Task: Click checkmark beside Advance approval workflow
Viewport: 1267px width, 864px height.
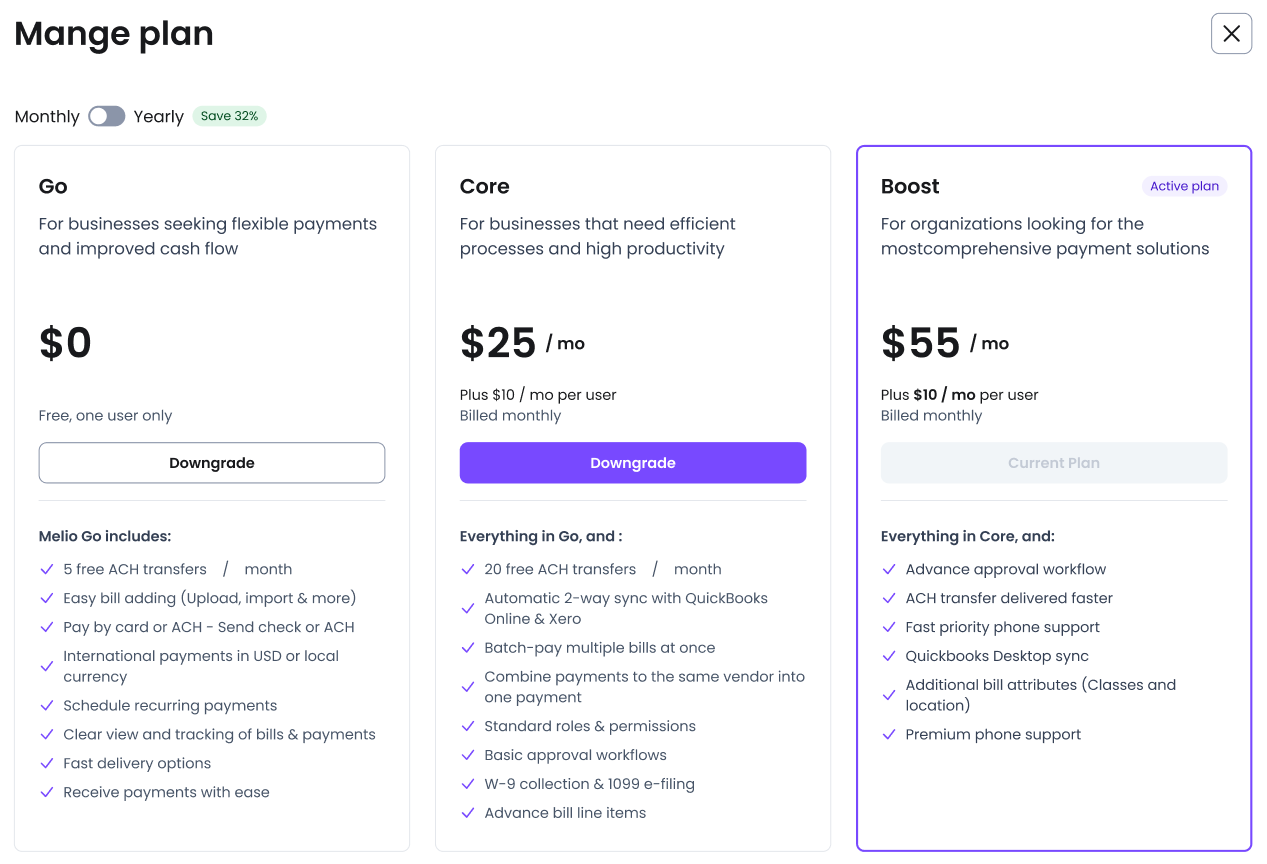Action: [888, 569]
